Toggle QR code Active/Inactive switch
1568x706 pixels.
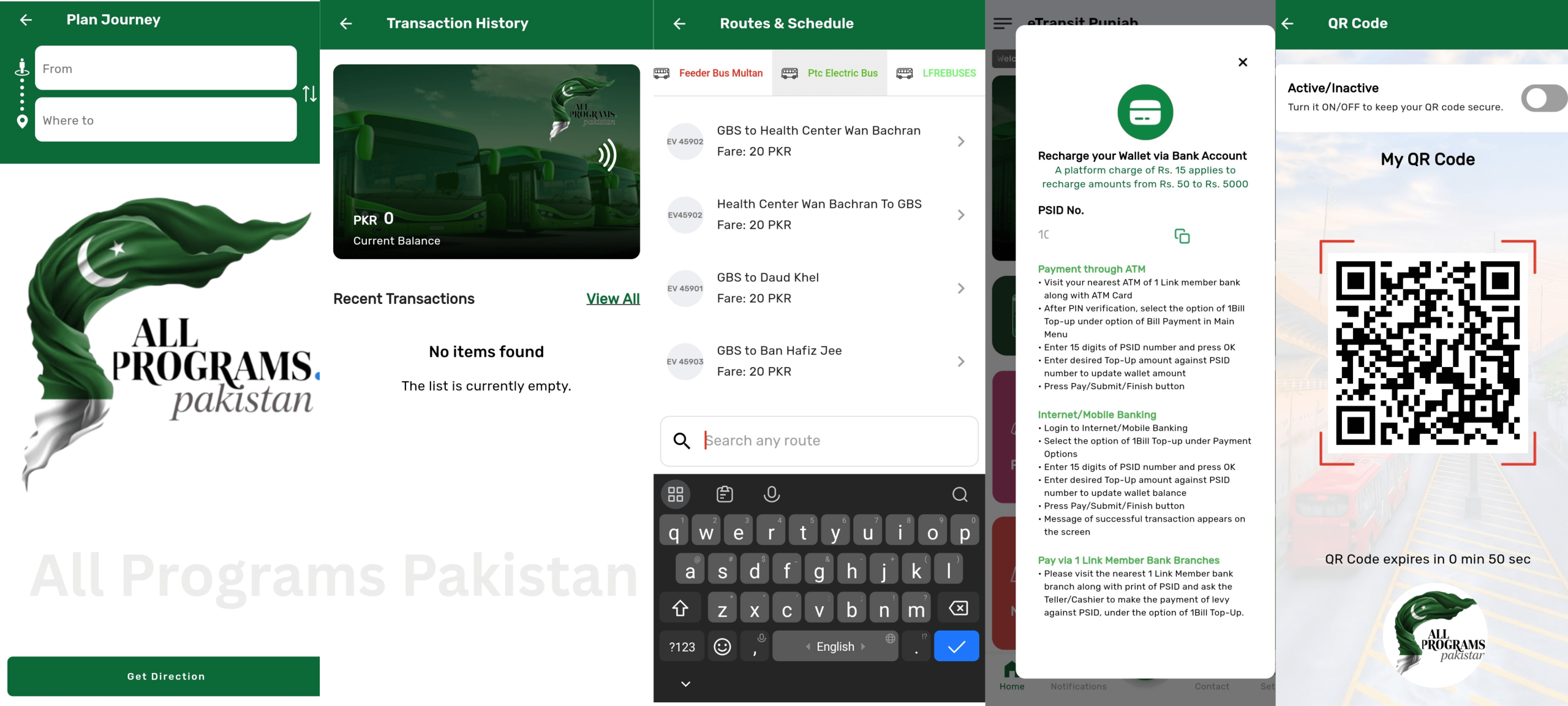pos(1543,98)
